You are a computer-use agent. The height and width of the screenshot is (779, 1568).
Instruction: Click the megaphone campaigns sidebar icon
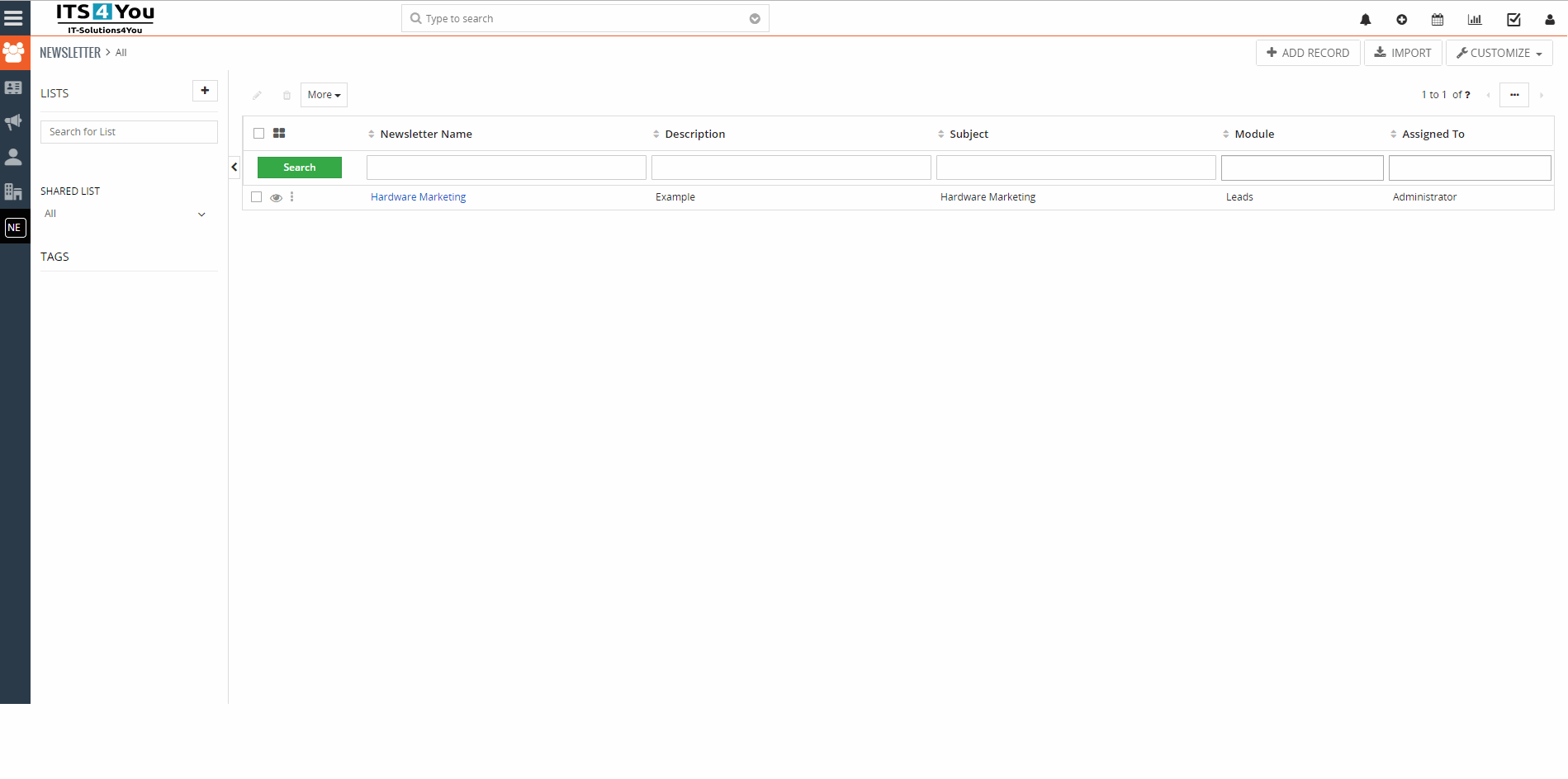point(14,122)
